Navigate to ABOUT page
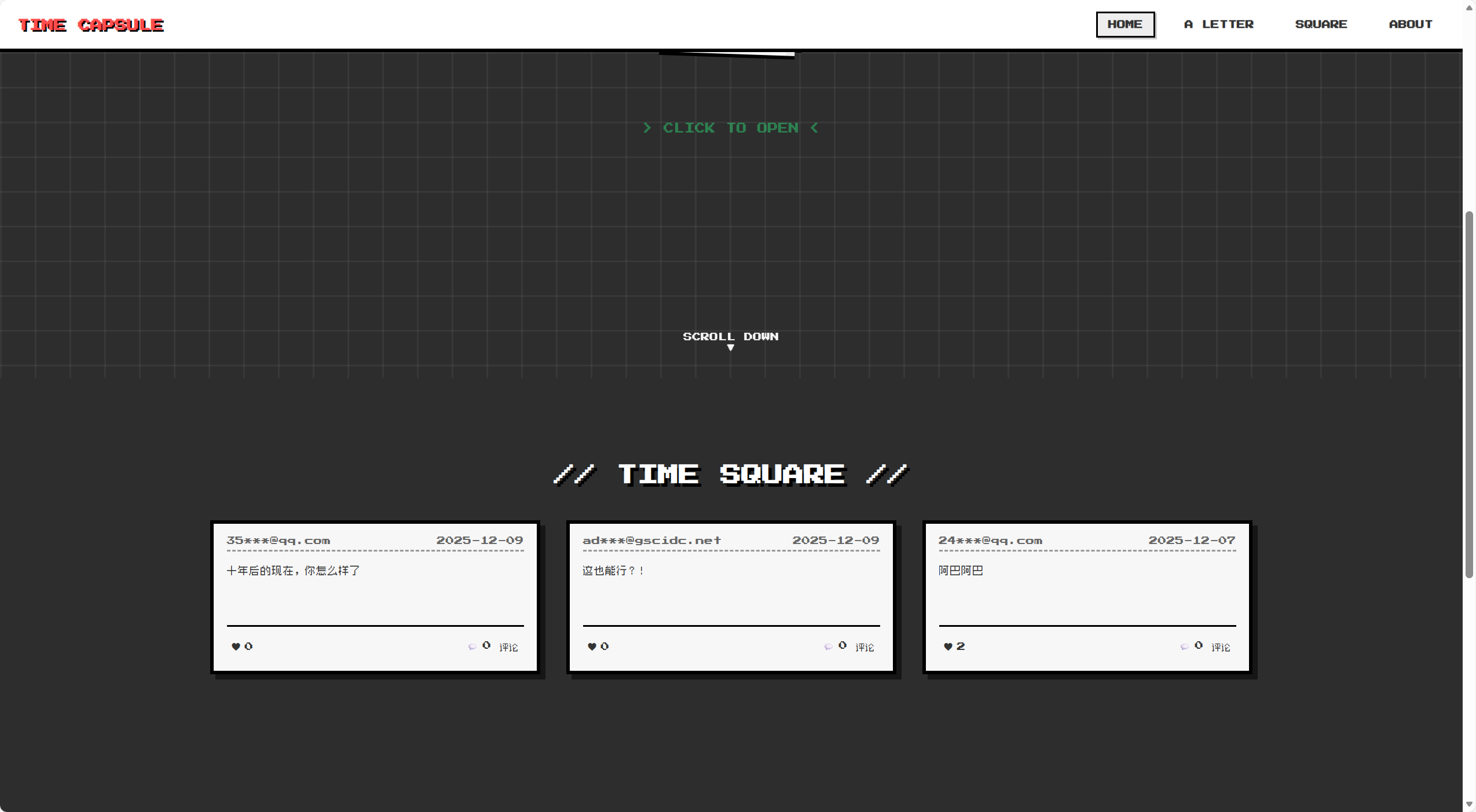The height and width of the screenshot is (812, 1476). (x=1411, y=24)
